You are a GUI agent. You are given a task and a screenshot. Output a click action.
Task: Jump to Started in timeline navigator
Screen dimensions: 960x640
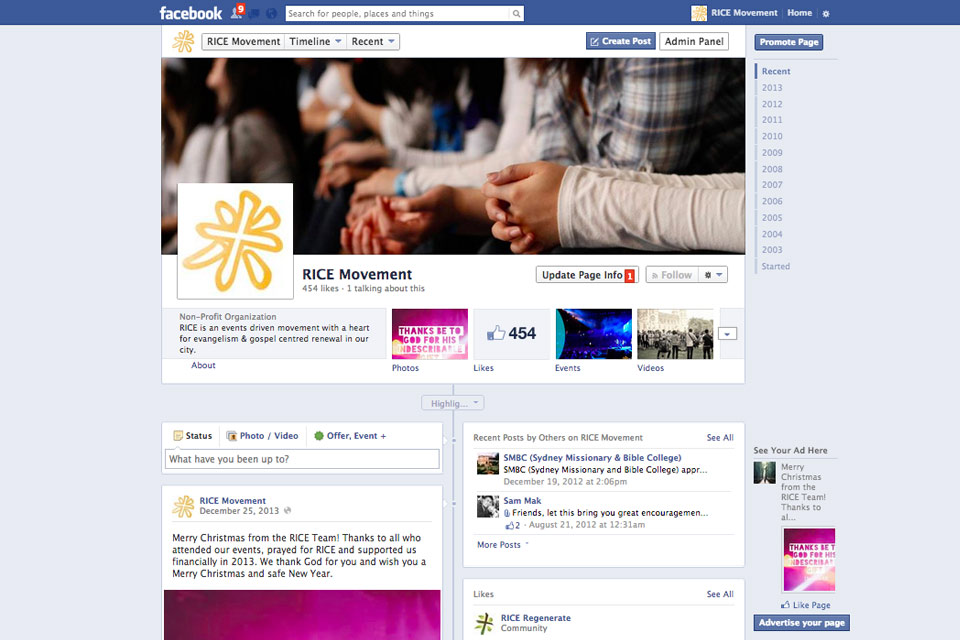click(x=776, y=266)
